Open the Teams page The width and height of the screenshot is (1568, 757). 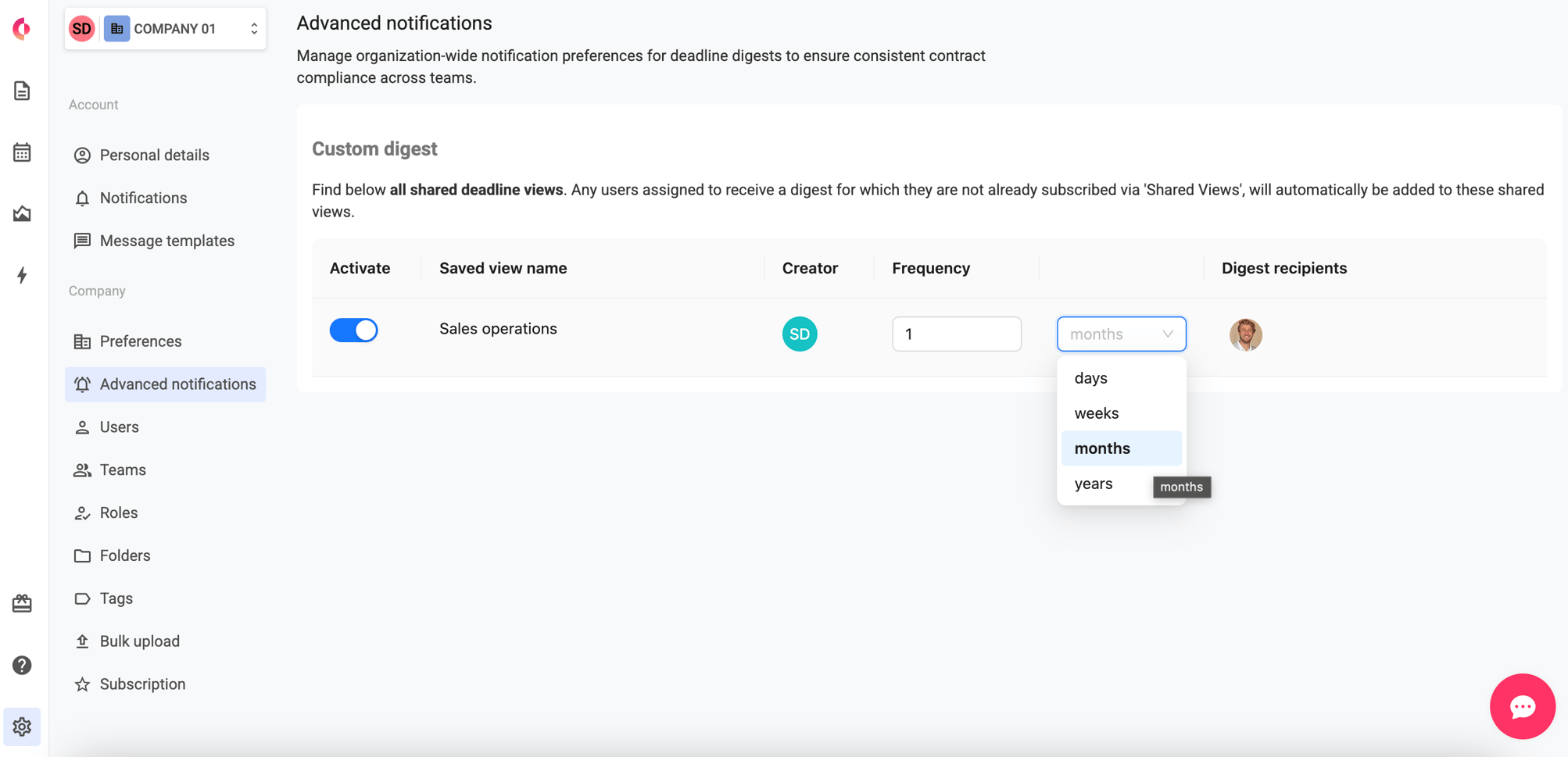(165, 470)
